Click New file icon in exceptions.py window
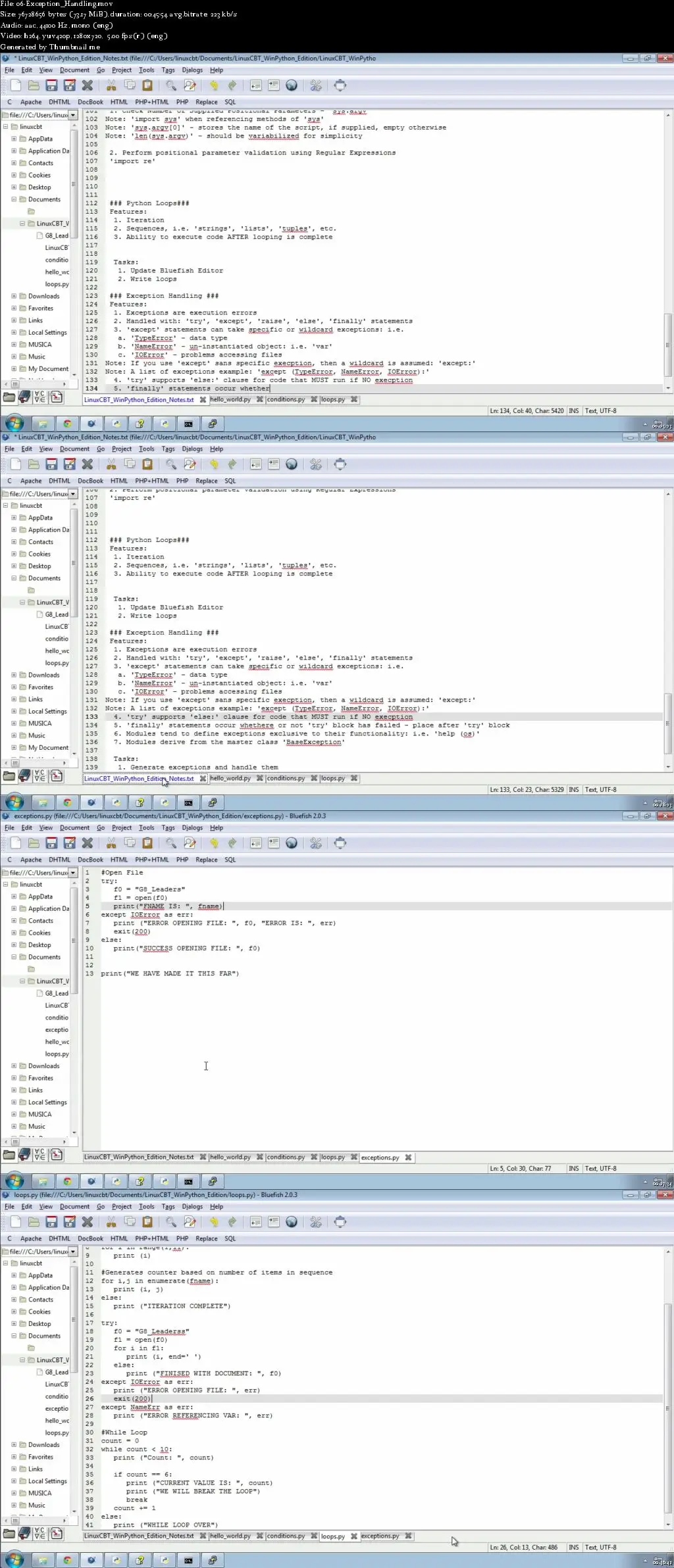The width and height of the screenshot is (674, 1568). [16, 843]
